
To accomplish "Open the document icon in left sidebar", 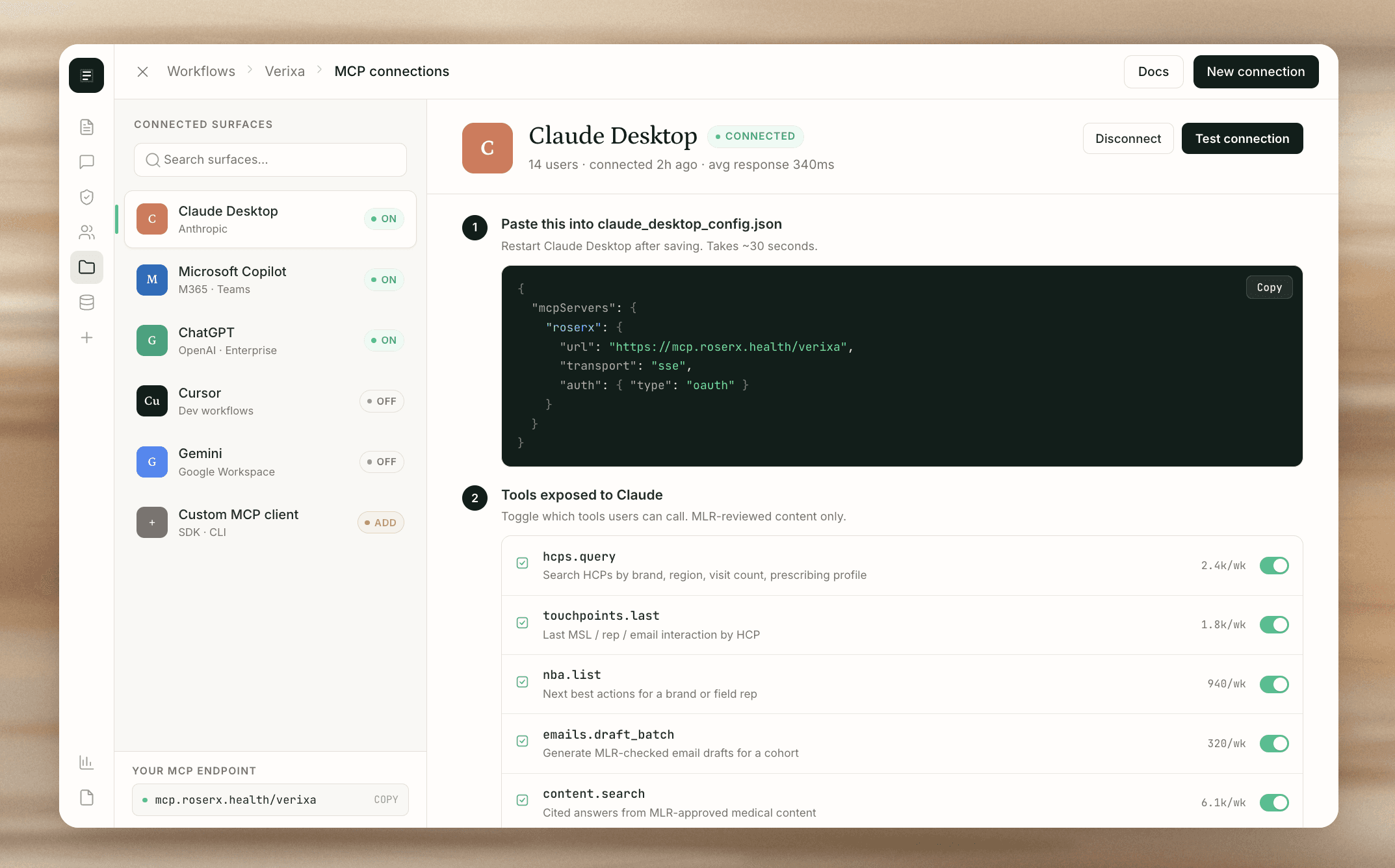I will point(86,127).
